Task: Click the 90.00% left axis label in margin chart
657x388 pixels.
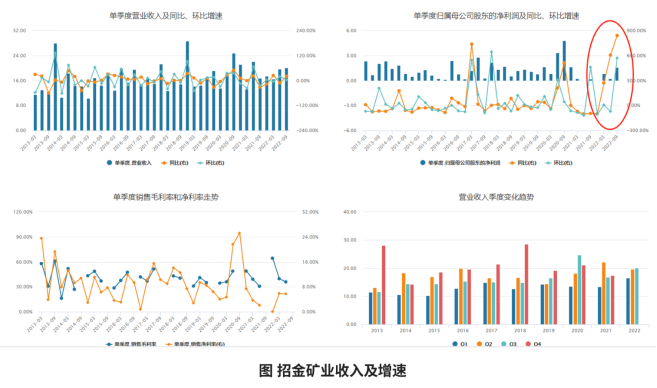Action: pos(24,237)
